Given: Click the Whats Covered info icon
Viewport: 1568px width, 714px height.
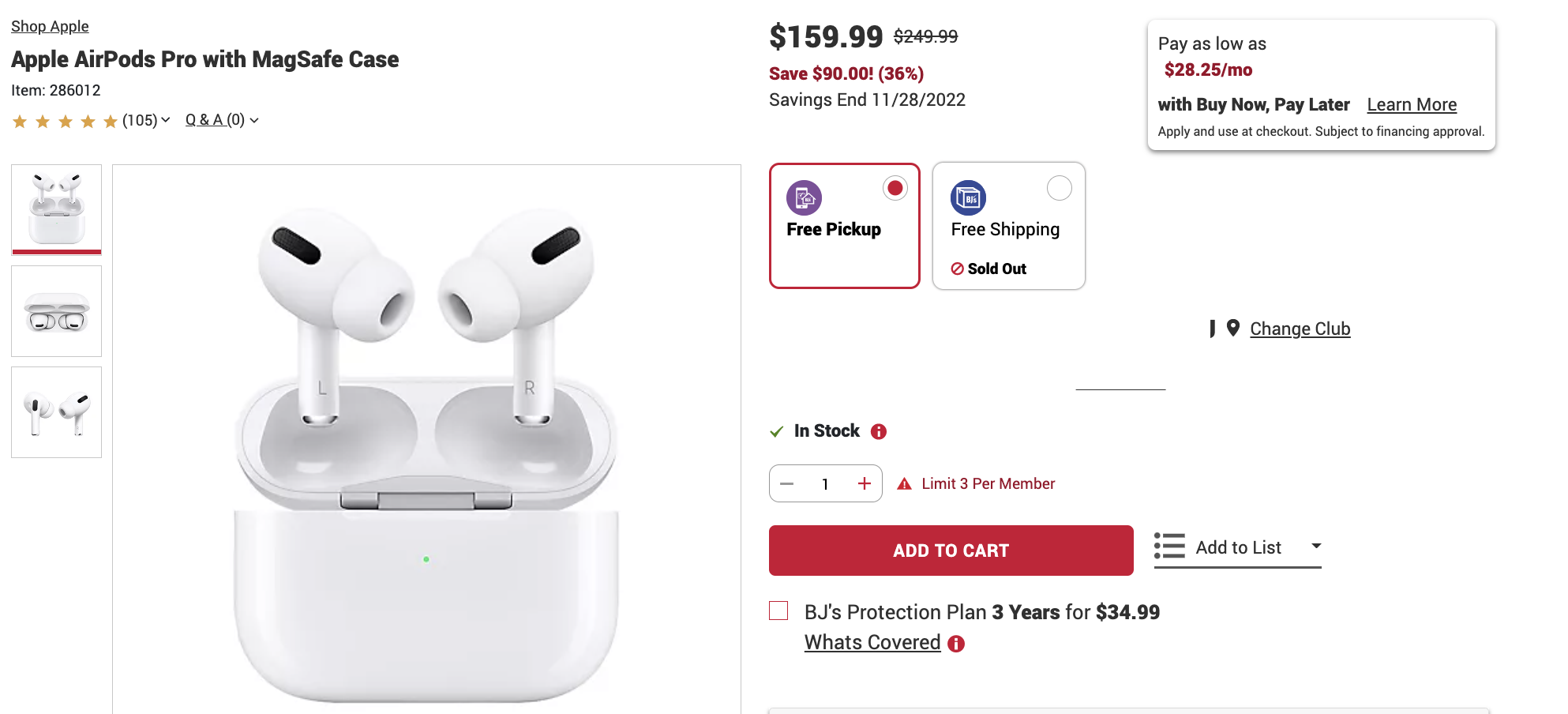Looking at the screenshot, I should click(x=956, y=644).
